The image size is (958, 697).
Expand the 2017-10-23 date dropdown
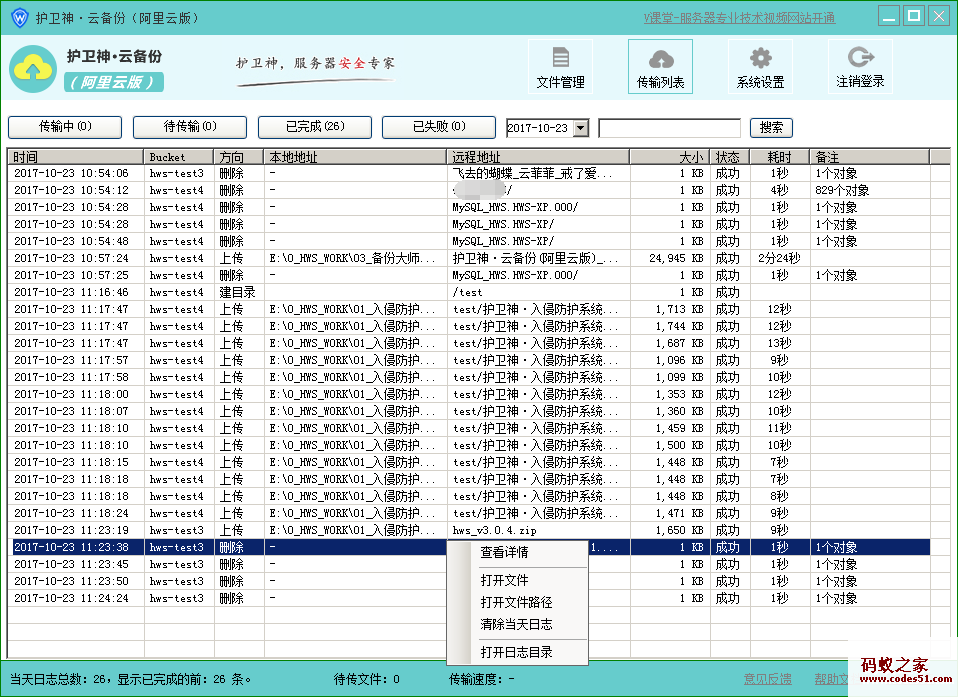tap(580, 128)
